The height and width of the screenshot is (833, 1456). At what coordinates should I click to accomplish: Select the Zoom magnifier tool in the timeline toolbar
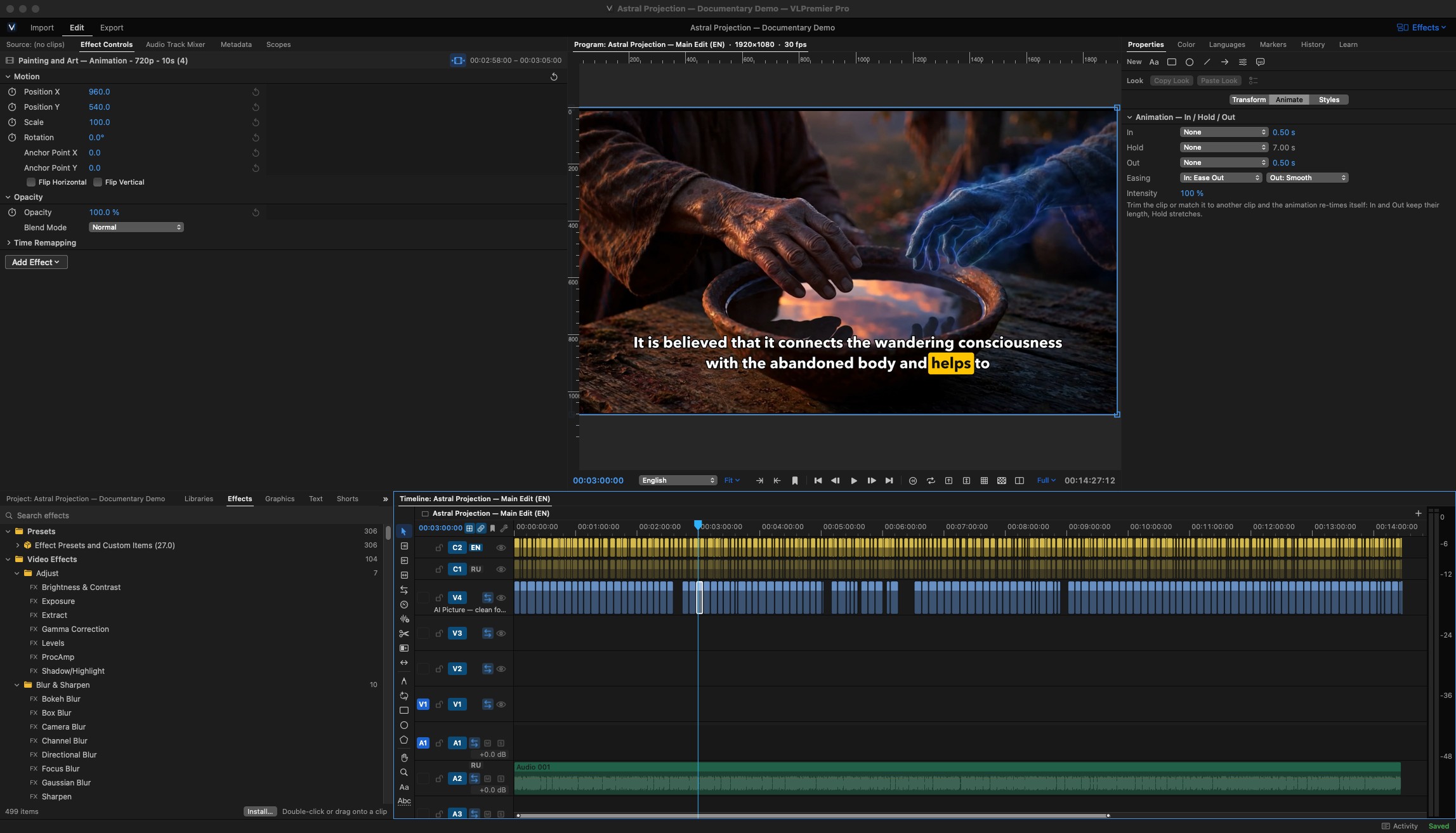pyautogui.click(x=404, y=772)
